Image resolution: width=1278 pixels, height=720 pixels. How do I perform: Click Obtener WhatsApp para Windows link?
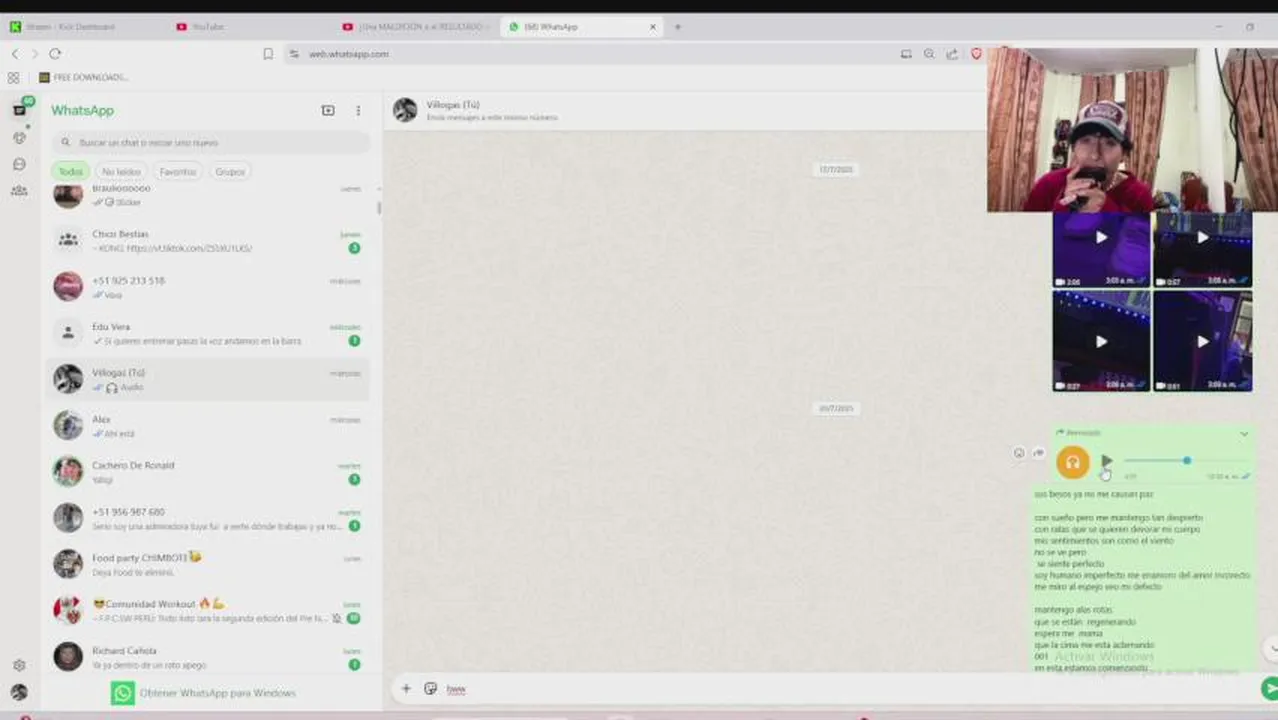pos(205,693)
